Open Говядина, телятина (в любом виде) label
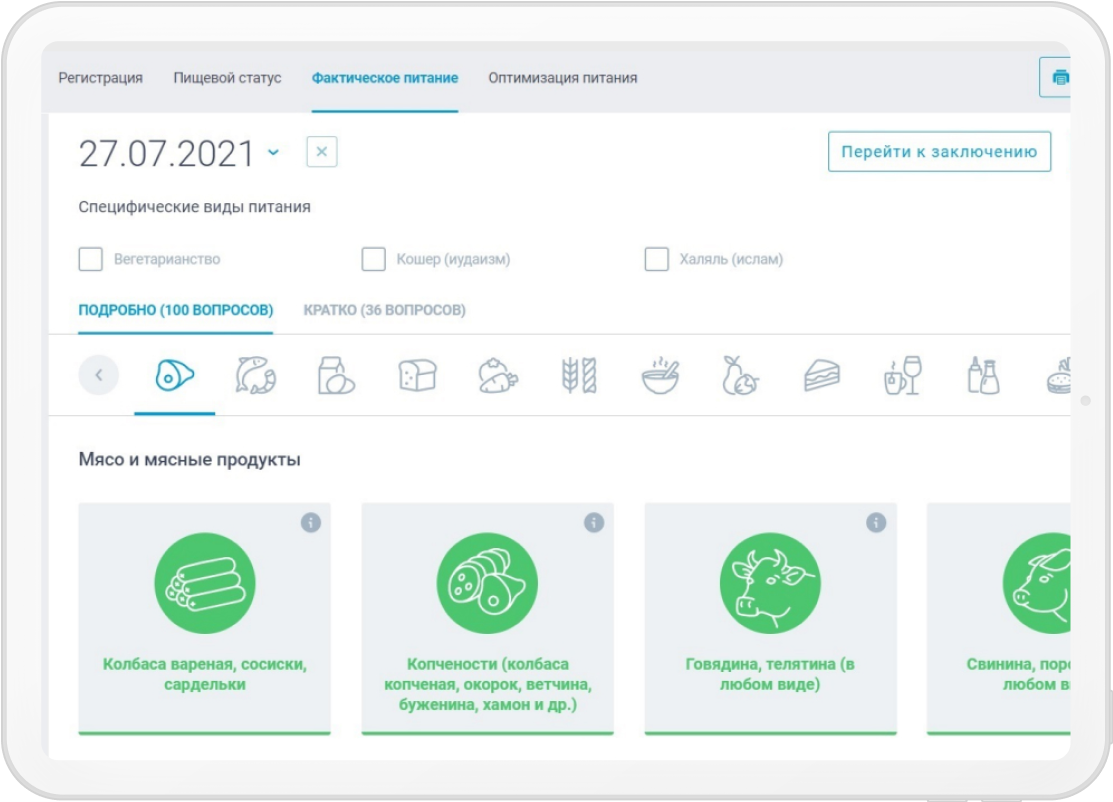 pos(770,674)
